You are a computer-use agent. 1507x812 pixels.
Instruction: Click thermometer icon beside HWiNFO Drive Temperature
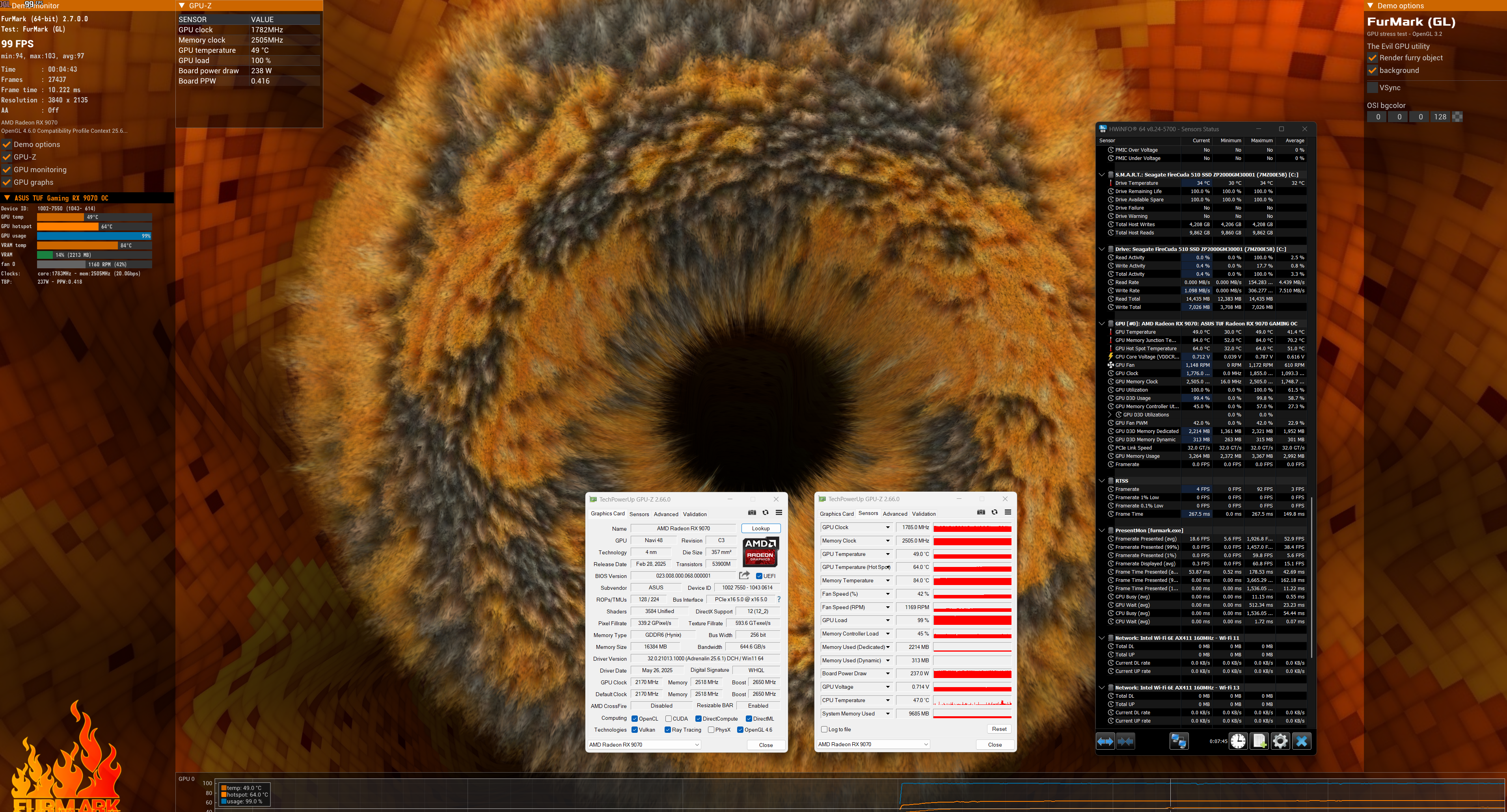(1110, 183)
